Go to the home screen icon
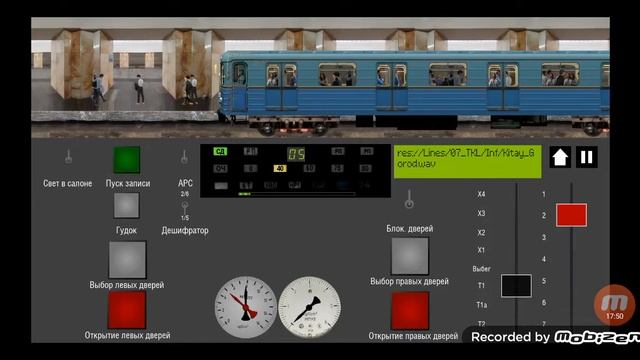The width and height of the screenshot is (640, 360). [560, 157]
